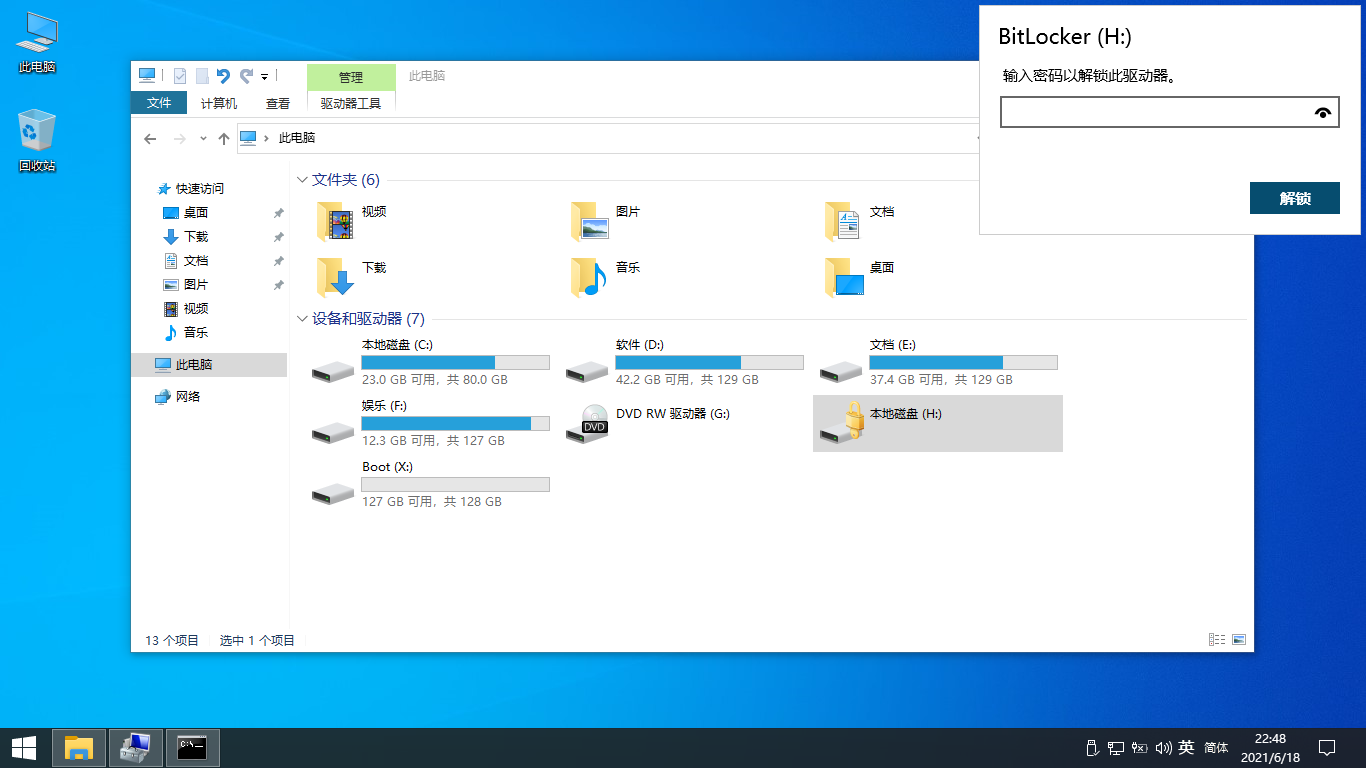Select 图片 in navigation pane
1366x768 pixels.
(x=196, y=284)
